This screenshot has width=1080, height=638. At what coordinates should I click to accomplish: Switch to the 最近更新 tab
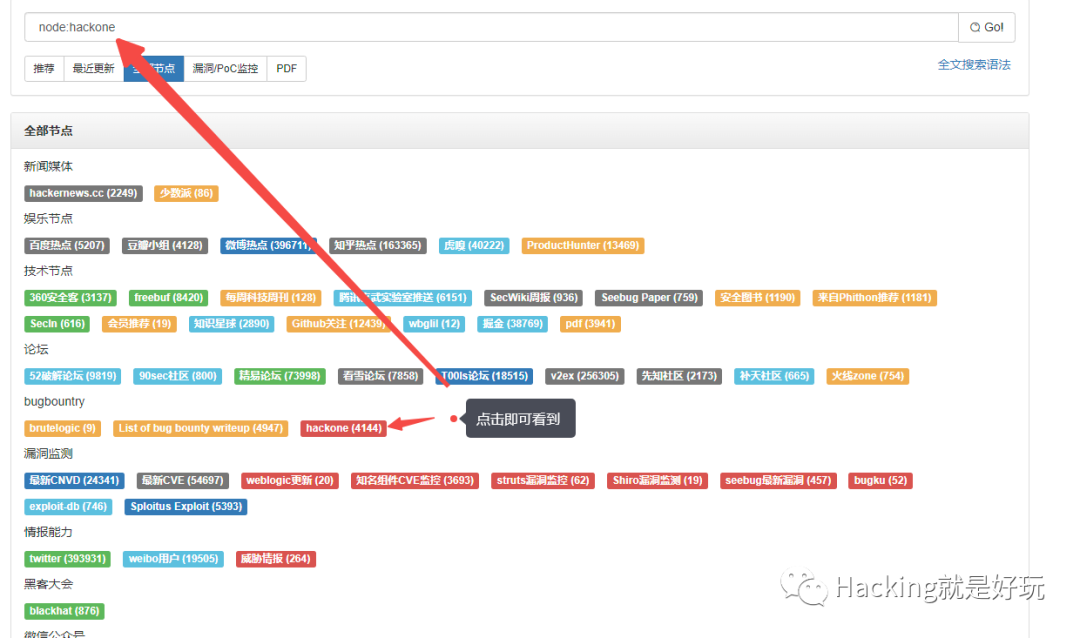pyautogui.click(x=94, y=69)
